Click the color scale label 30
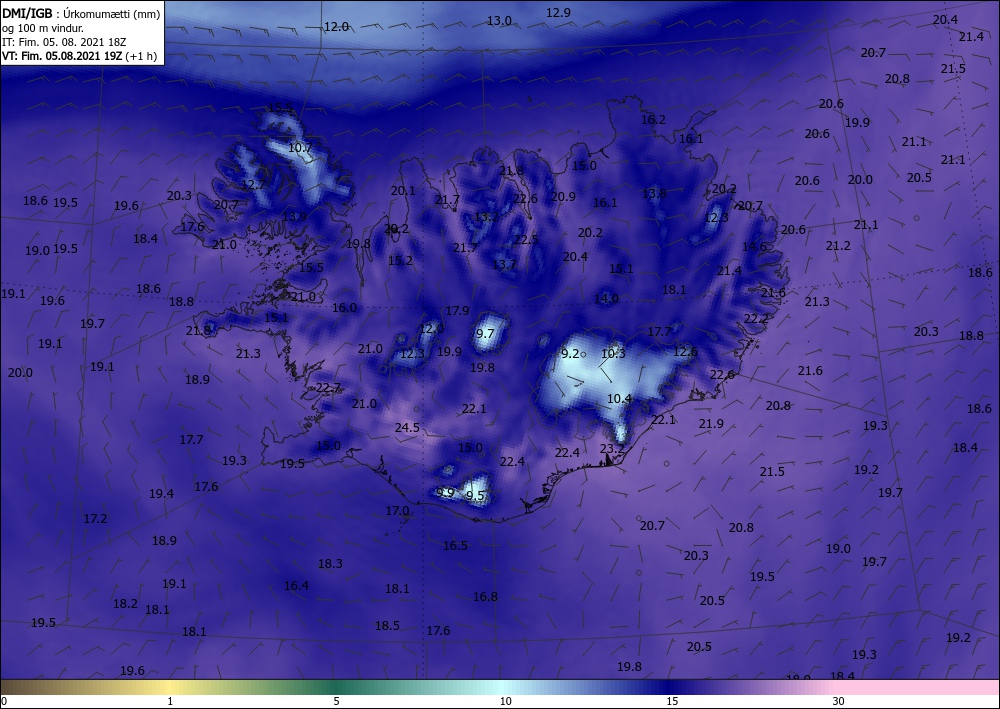 838,701
